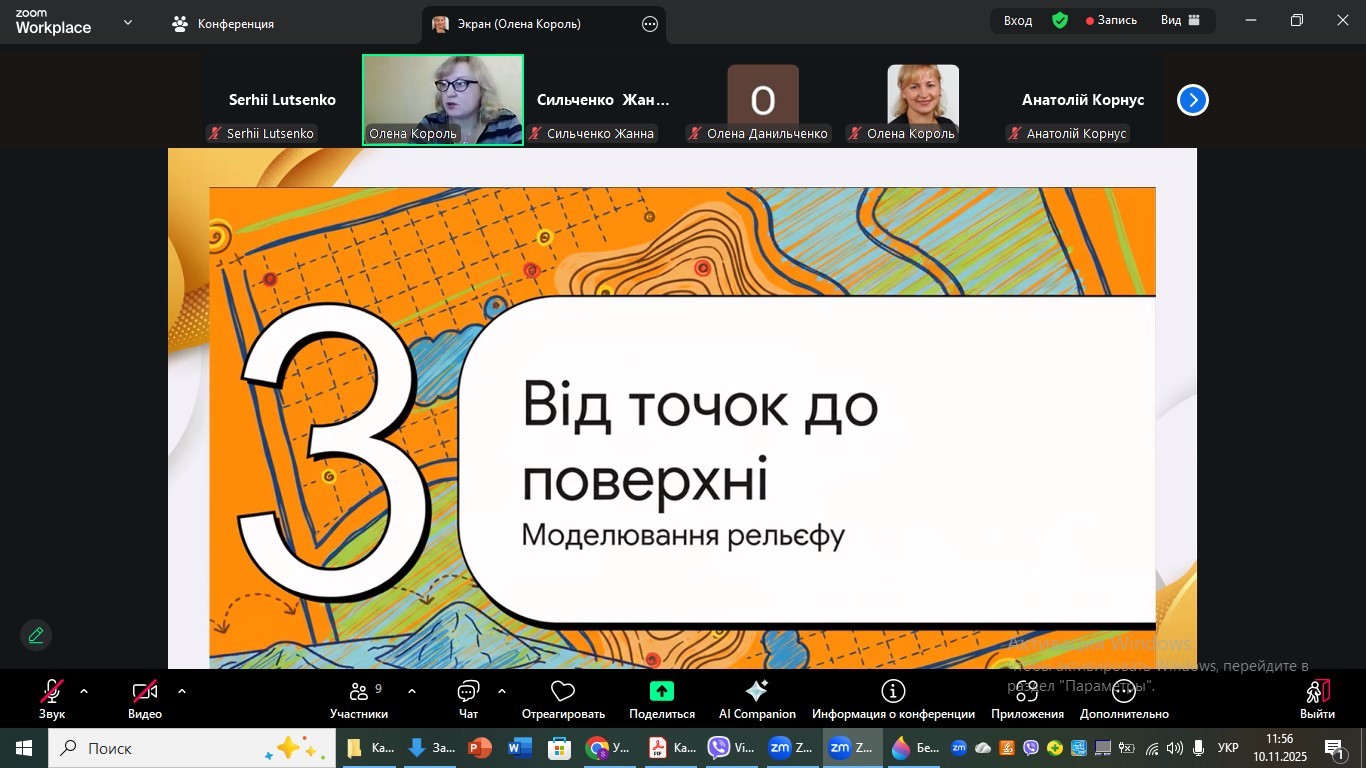Turn on camera with Видео button
1366x768 pixels.
(x=145, y=699)
